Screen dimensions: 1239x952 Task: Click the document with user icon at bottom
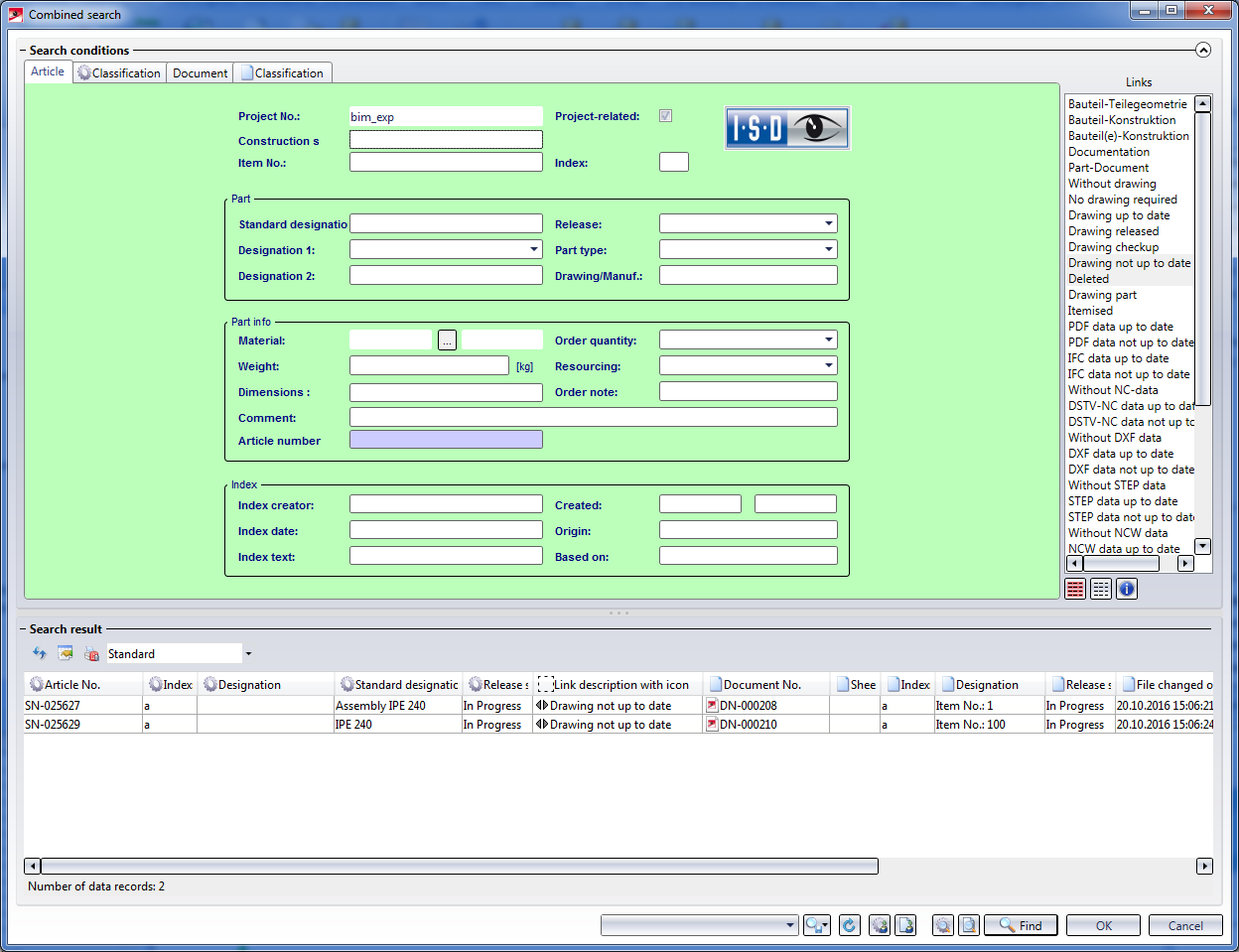[x=905, y=925]
